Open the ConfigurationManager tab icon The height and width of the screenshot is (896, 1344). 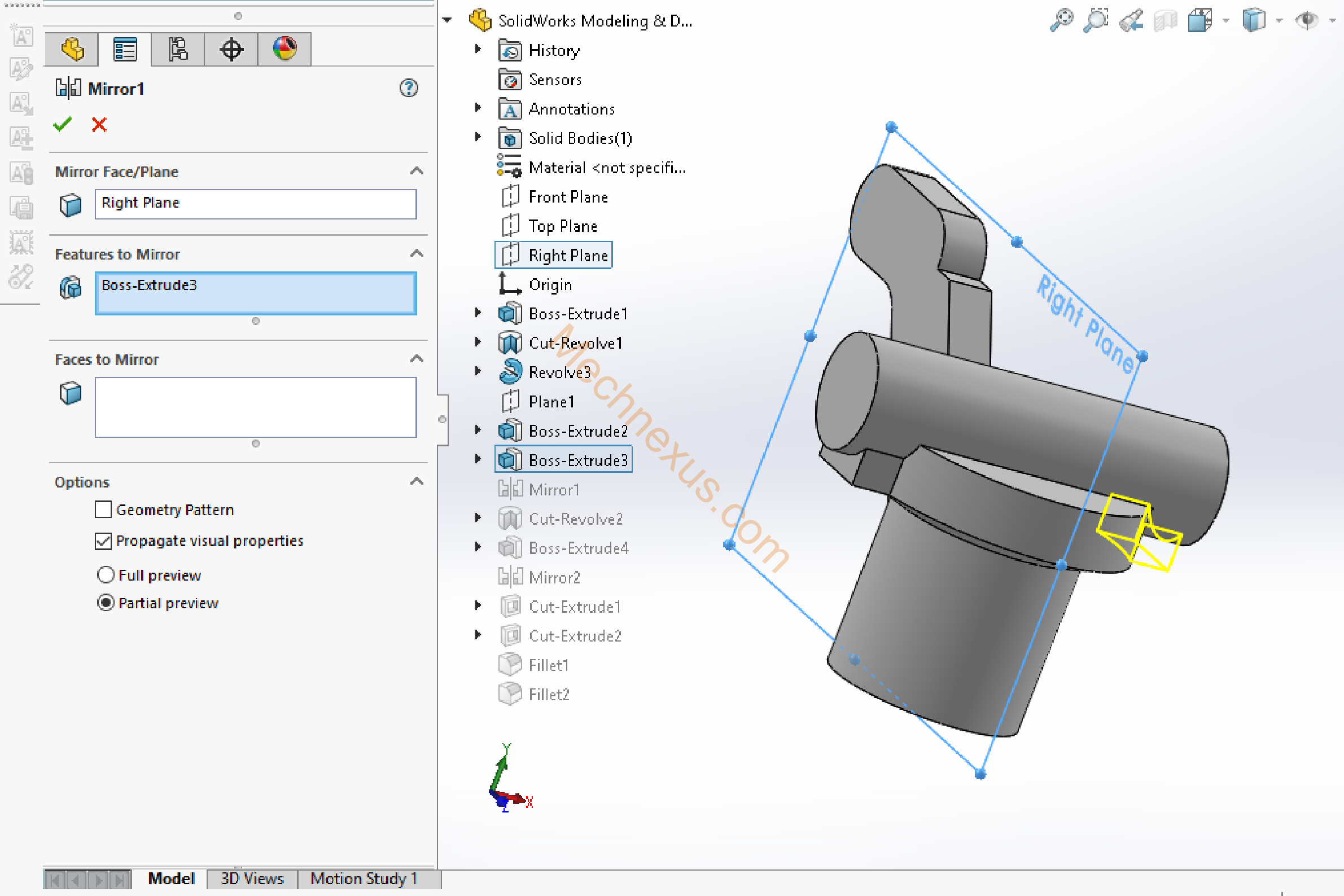tap(178, 50)
